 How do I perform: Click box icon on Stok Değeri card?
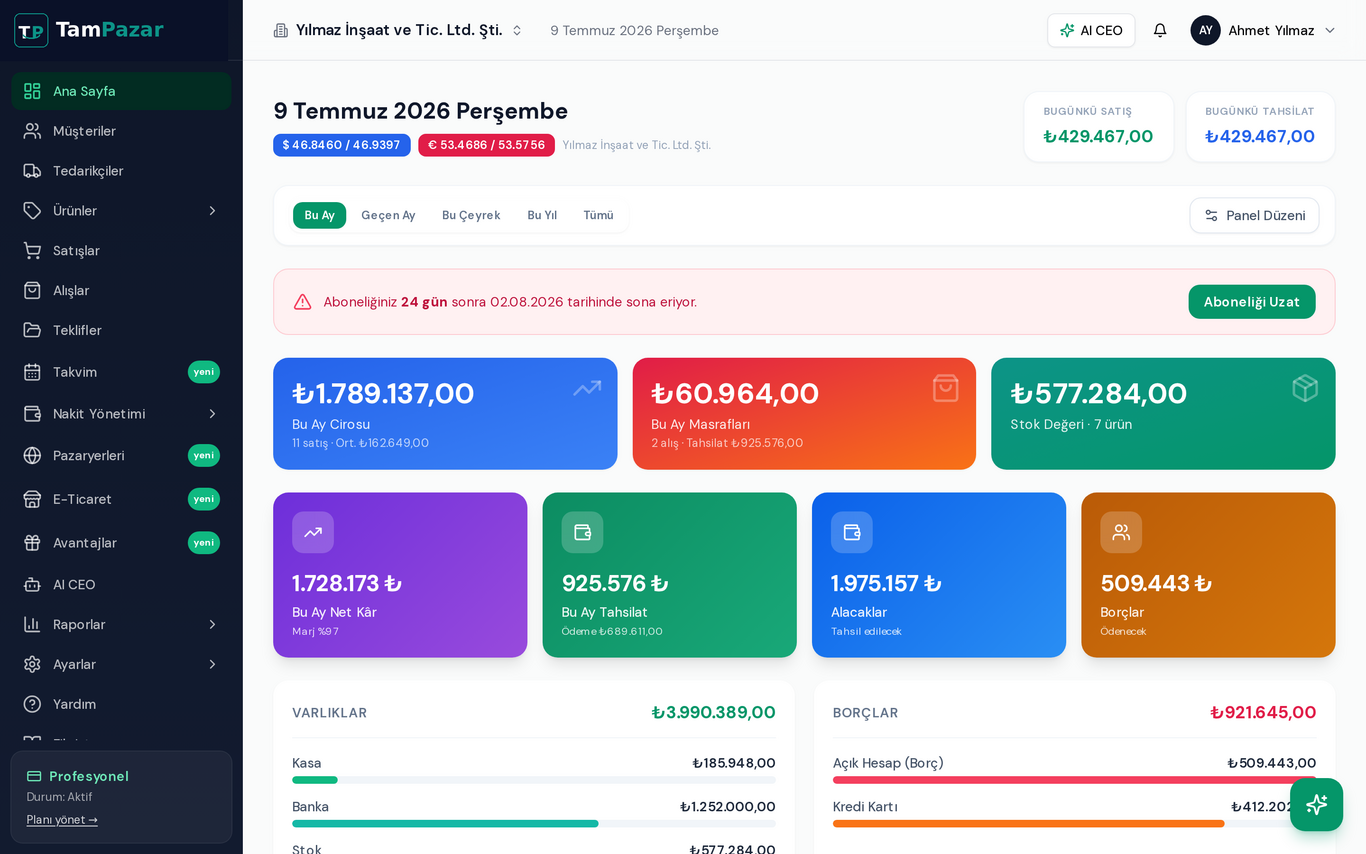click(1305, 388)
